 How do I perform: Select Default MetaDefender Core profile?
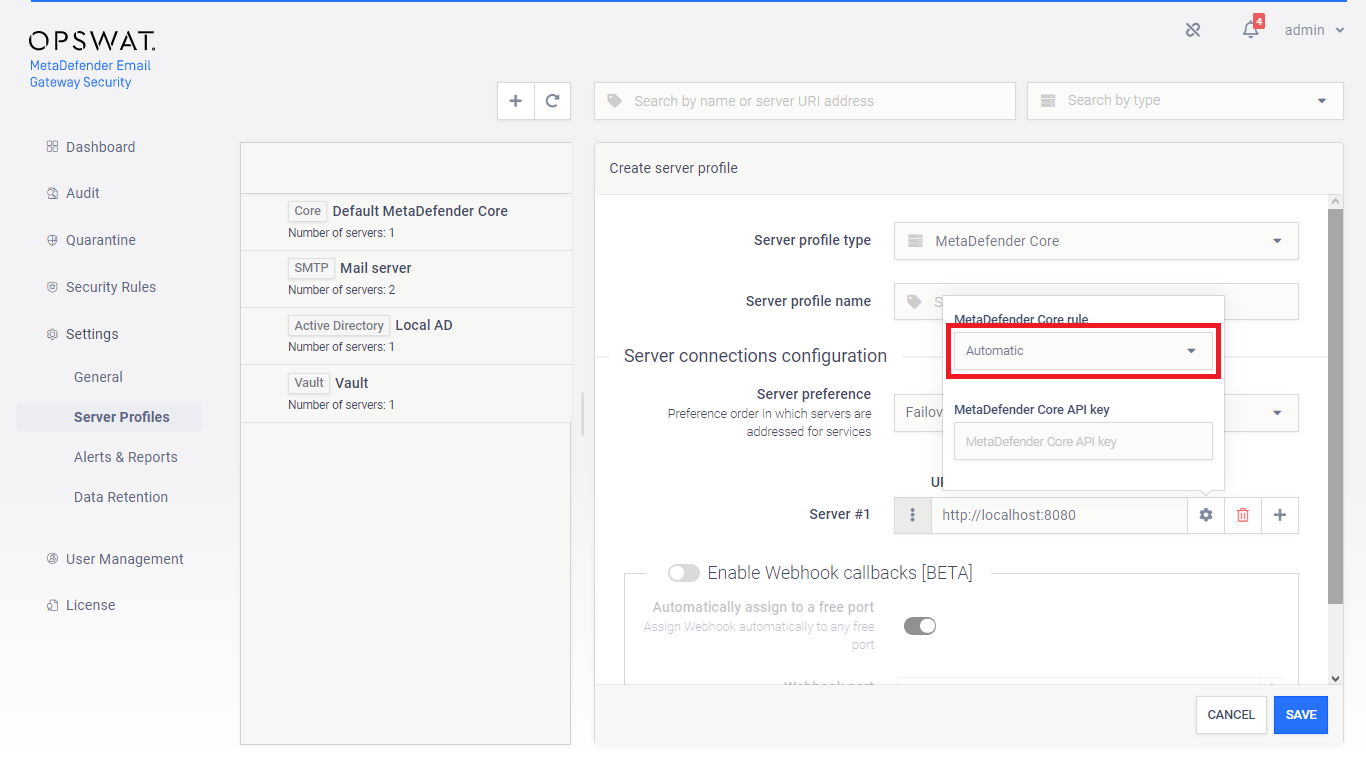point(406,221)
